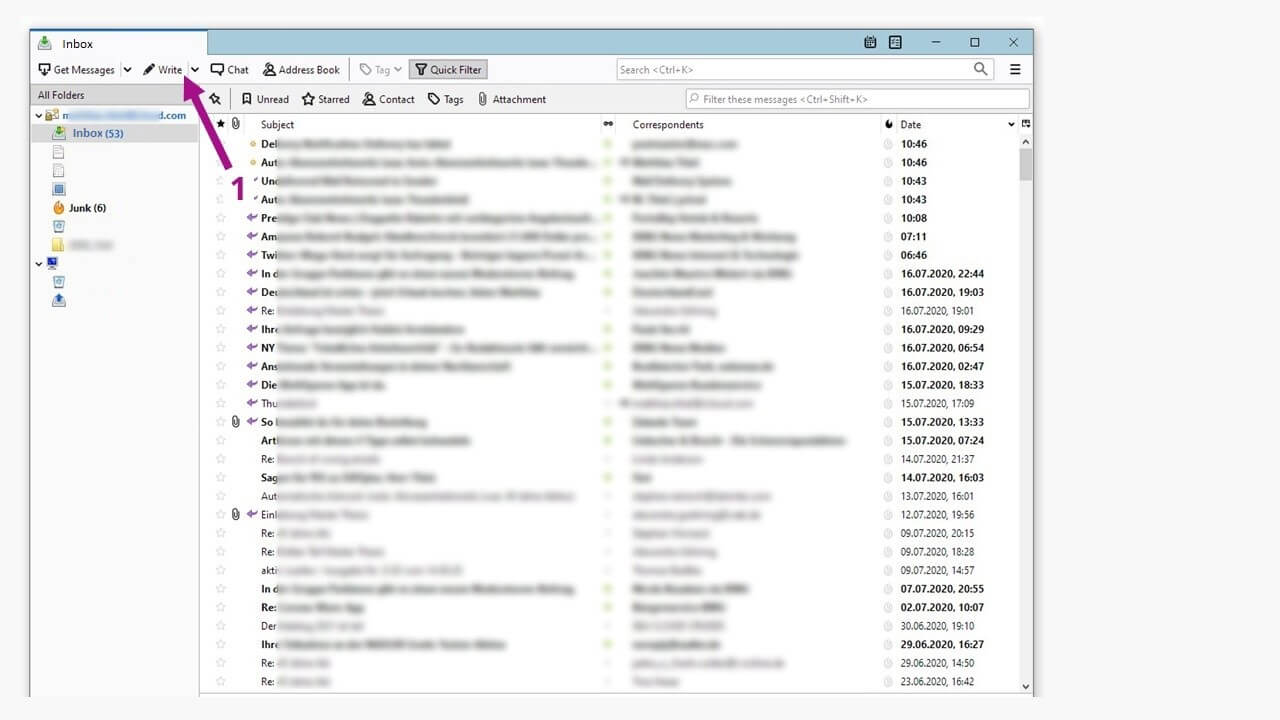The image size is (1280, 720).
Task: Click the pin icon to keep filters applied
Action: (215, 99)
